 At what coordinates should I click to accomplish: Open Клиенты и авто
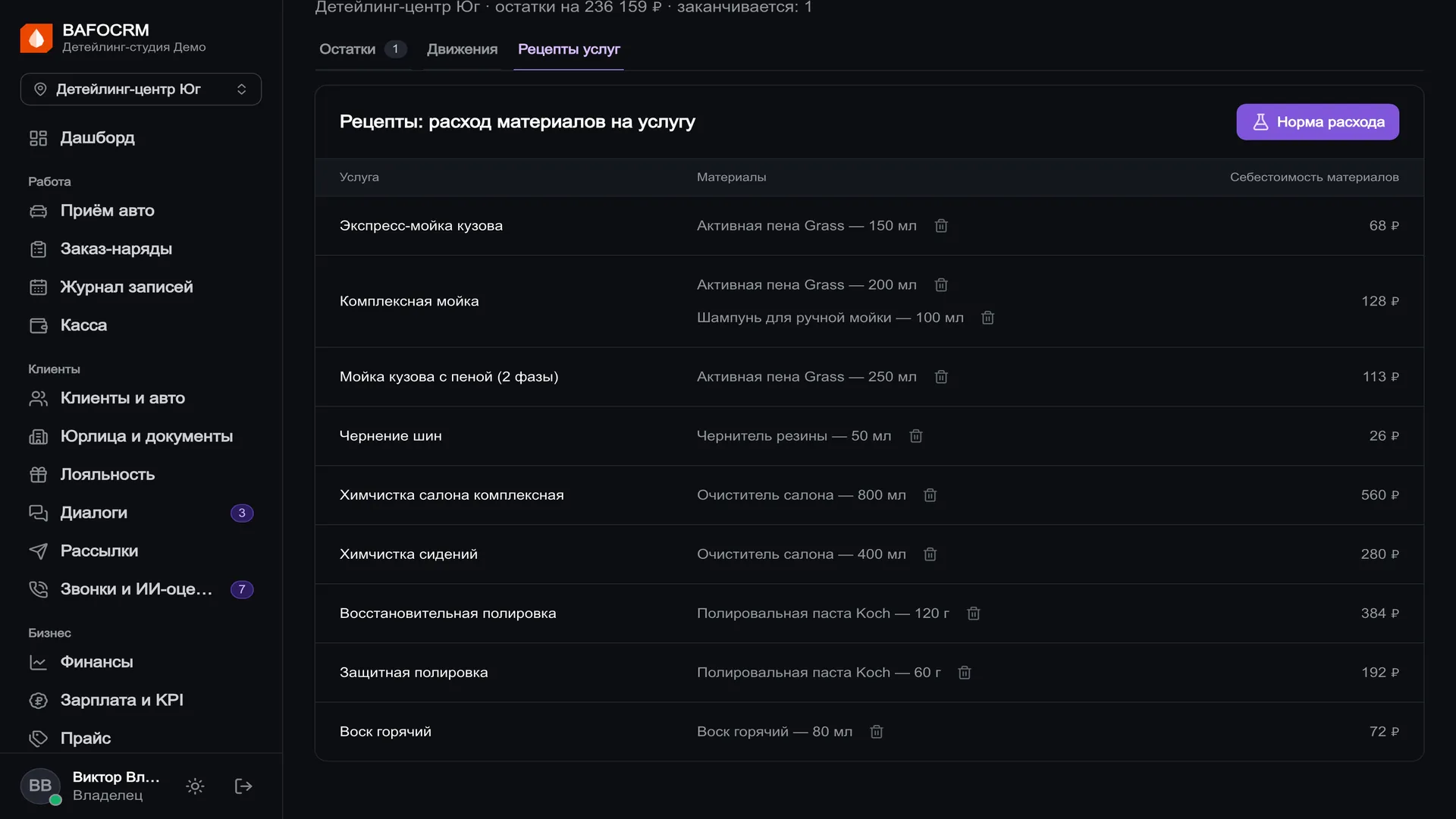click(x=141, y=398)
